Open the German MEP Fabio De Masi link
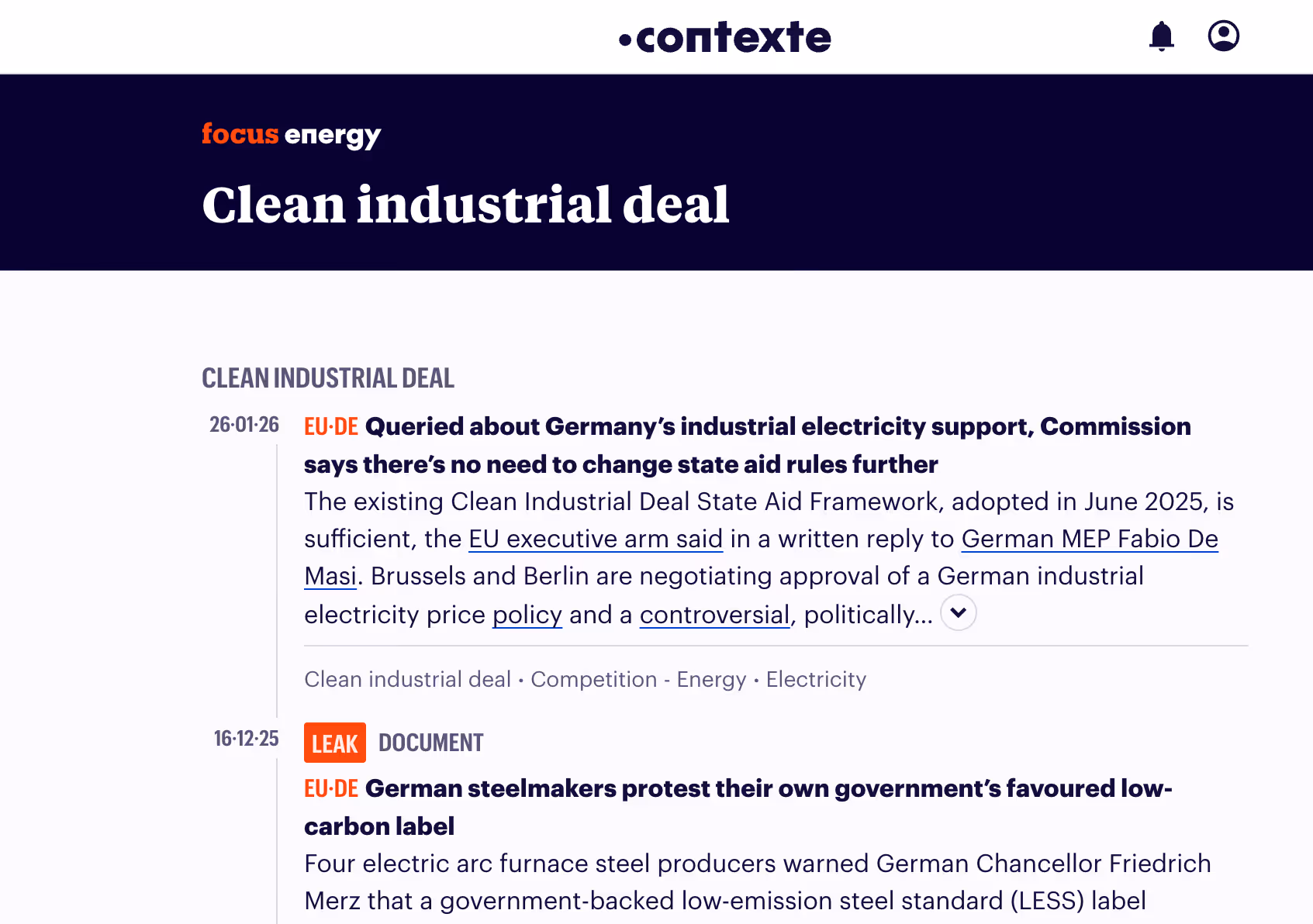This screenshot has height=924, width=1313. pos(1089,539)
